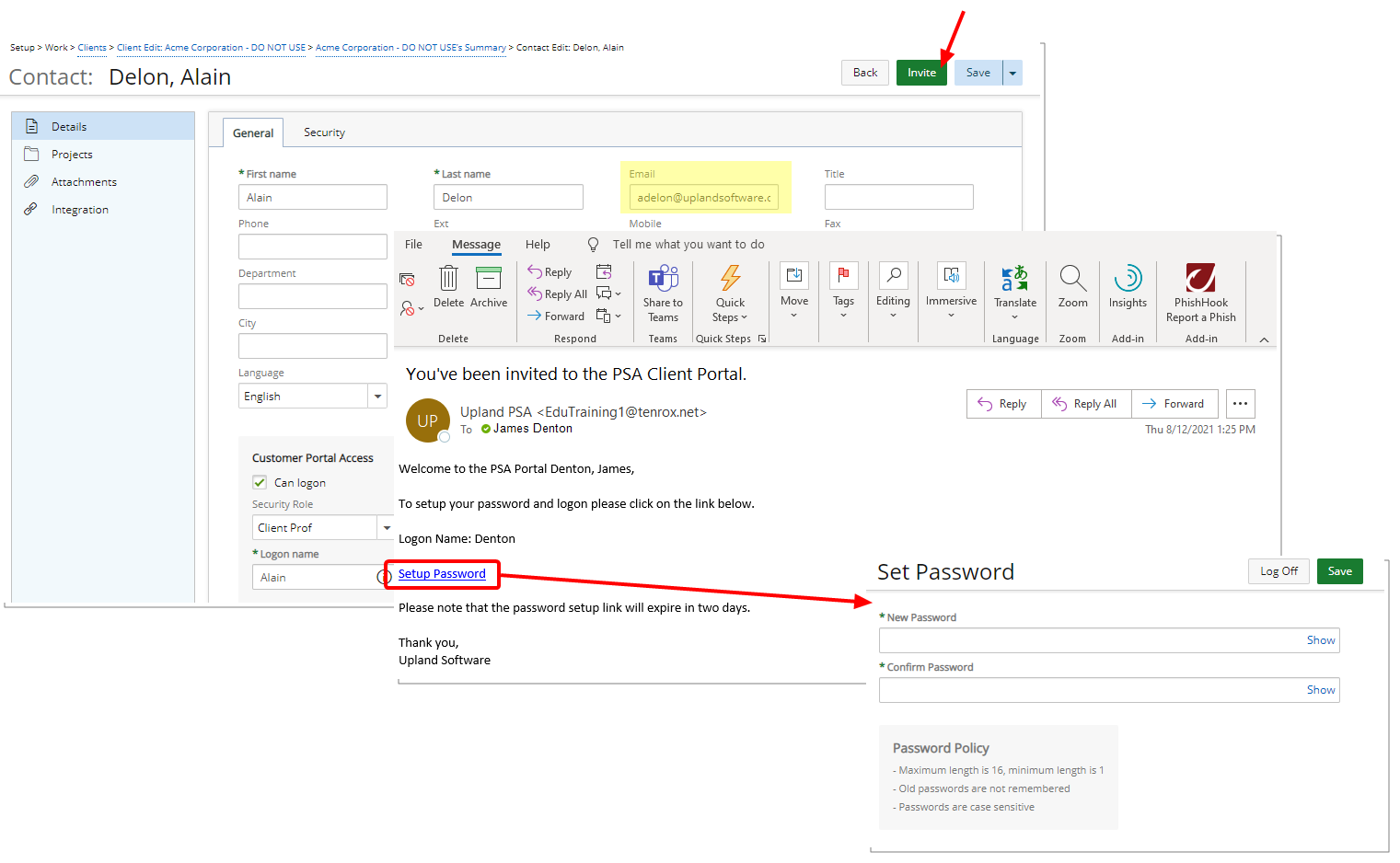1400x863 pixels.
Task: Click the New Password field
Action: (1109, 640)
